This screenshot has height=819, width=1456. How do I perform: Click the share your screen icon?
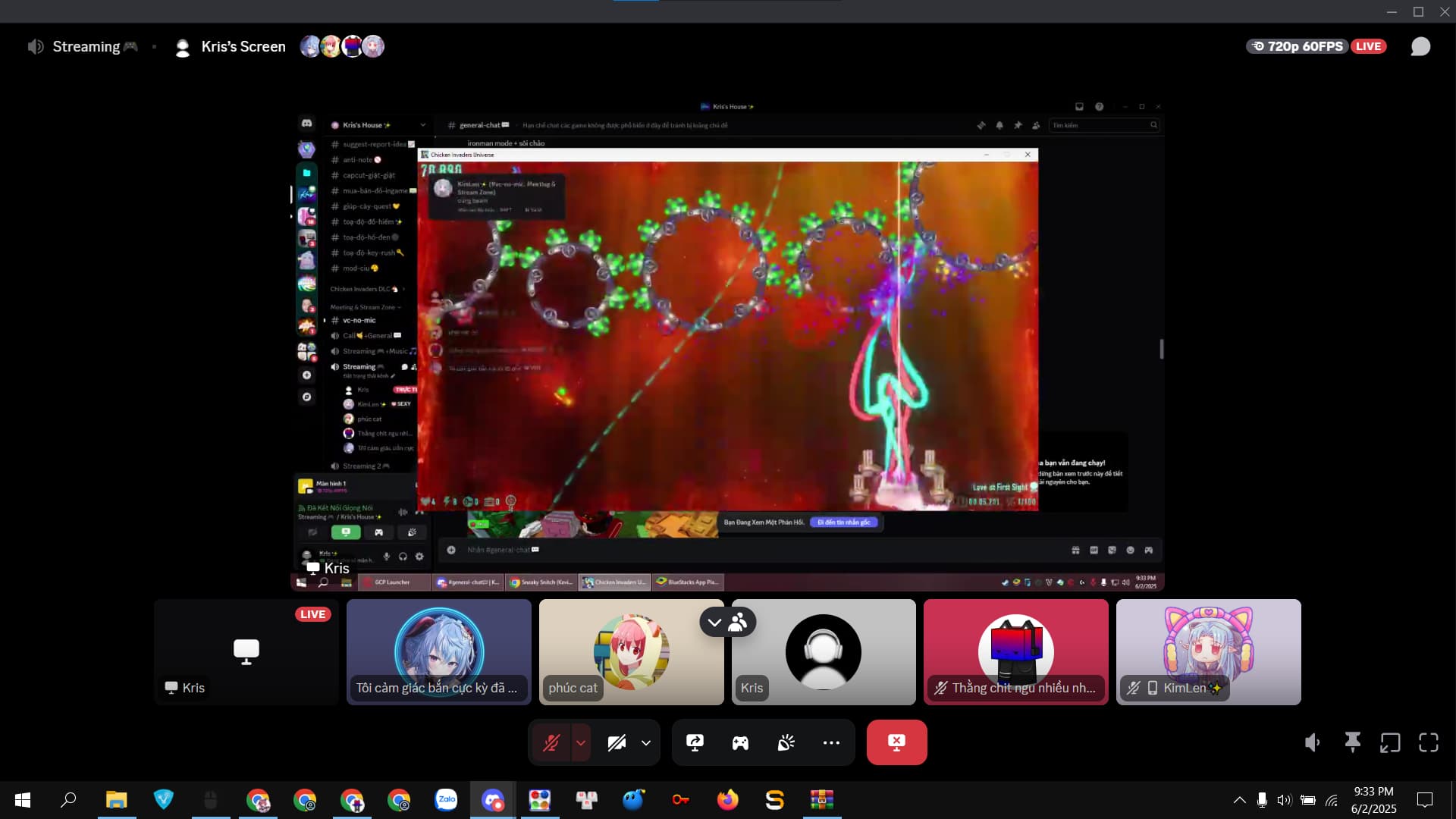(695, 742)
